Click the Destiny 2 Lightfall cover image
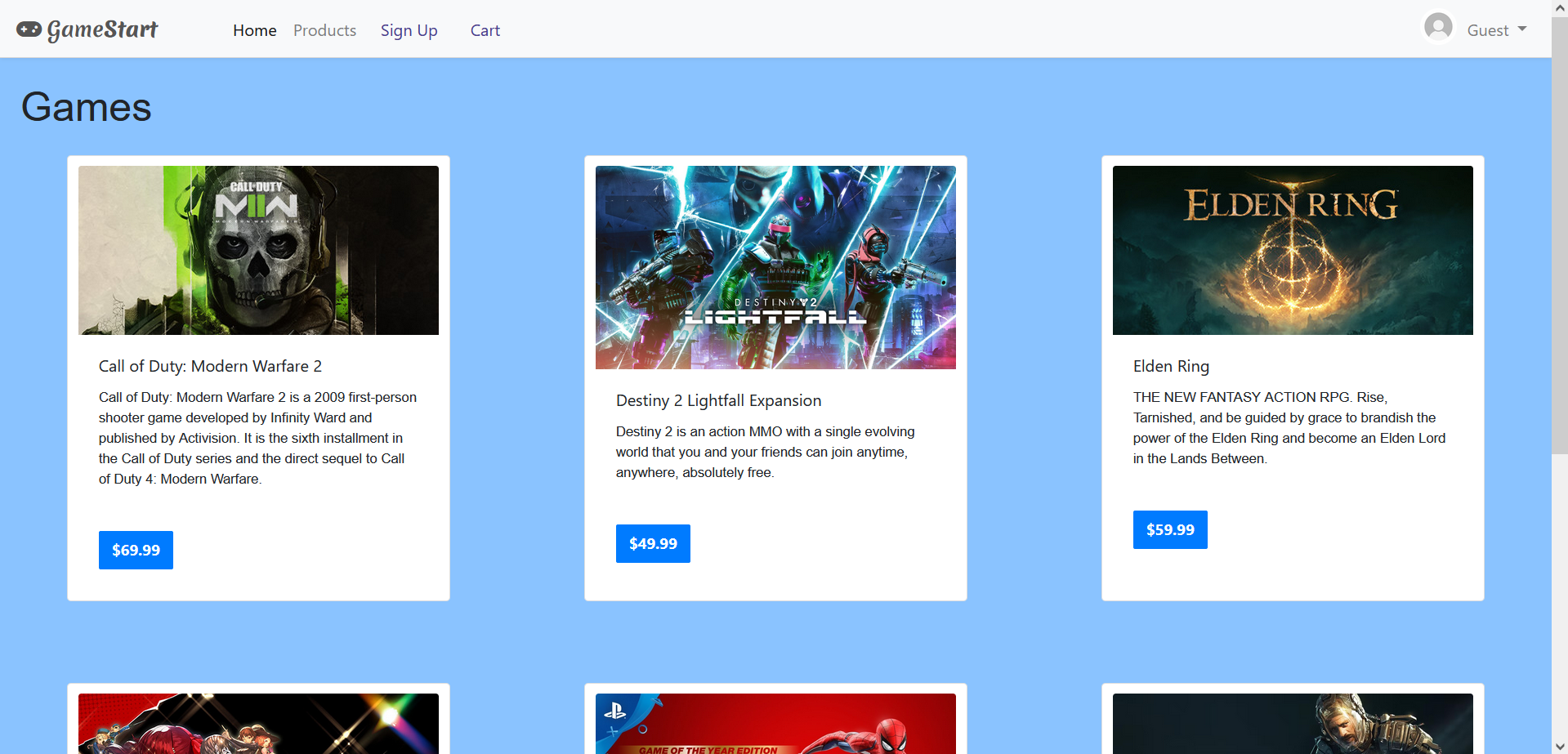1568x754 pixels. [775, 267]
